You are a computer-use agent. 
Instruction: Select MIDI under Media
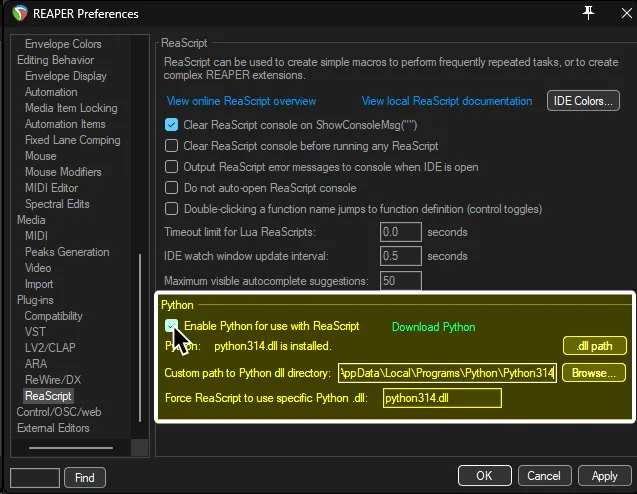click(37, 236)
